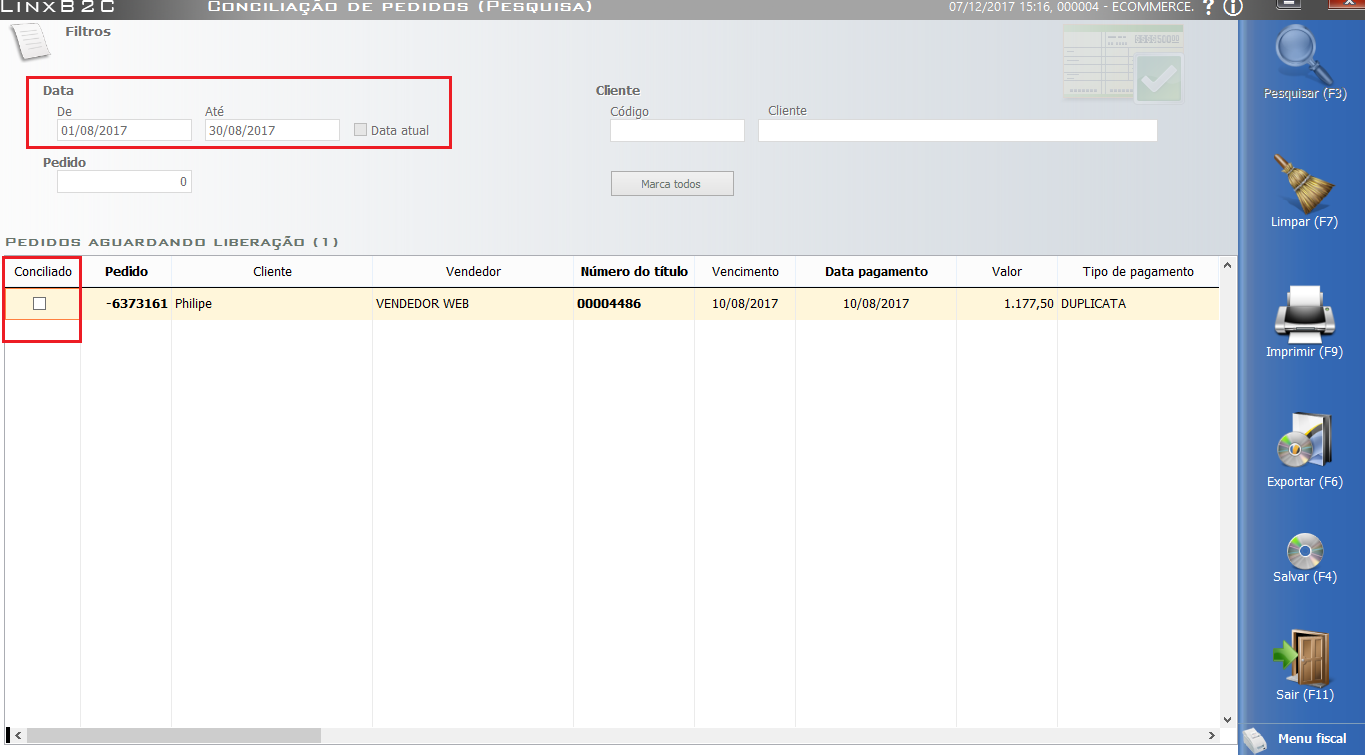Click the information icon in title bar
Viewport: 1365px width, 755px height.
[1232, 8]
